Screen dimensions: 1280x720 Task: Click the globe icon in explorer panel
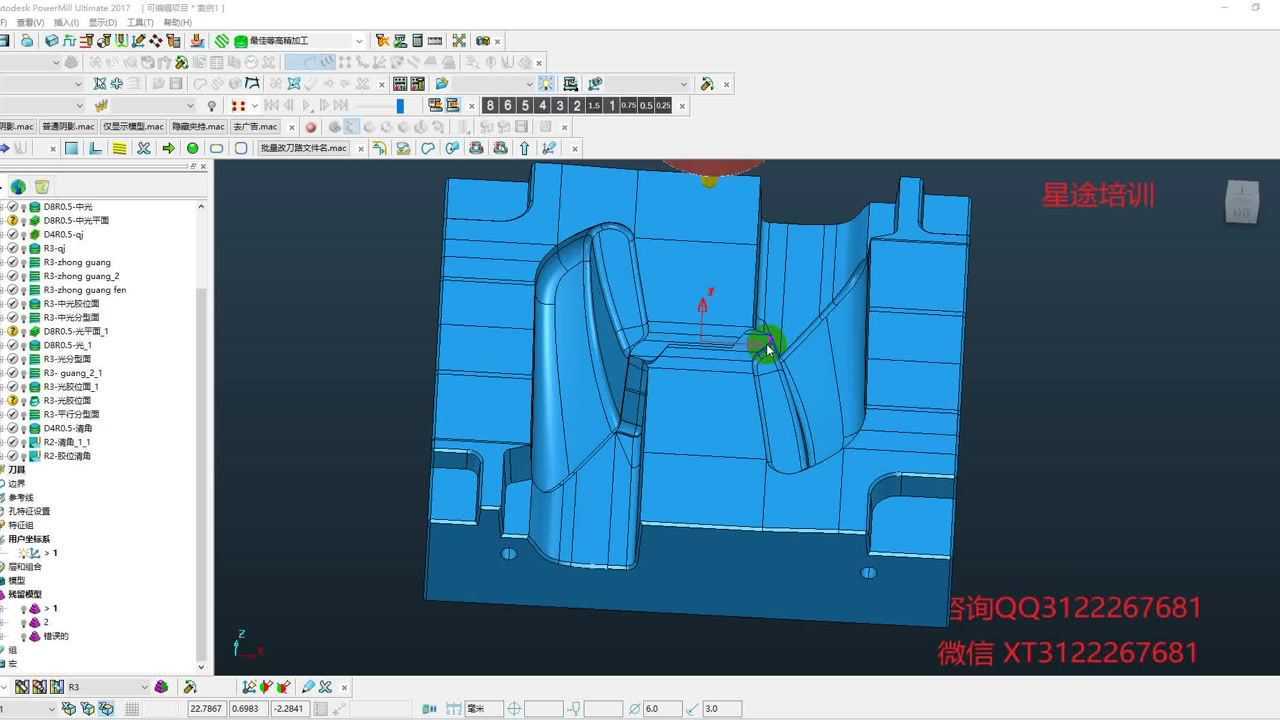pos(18,187)
